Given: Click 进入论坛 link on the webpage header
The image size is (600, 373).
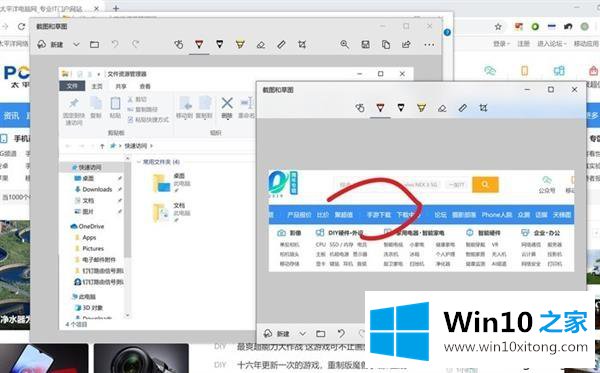Looking at the screenshot, I should click(551, 44).
